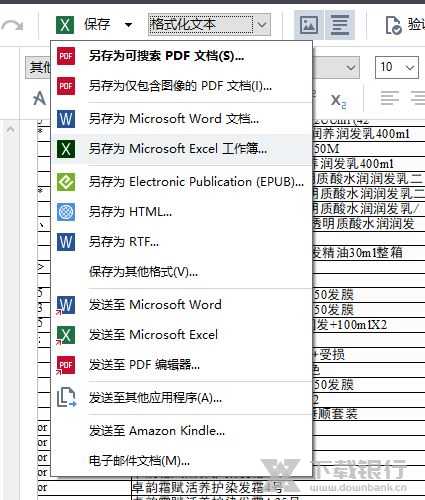Viewport: 425px width, 500px height.
Task: Click the 保存 save button
Action: point(97,25)
